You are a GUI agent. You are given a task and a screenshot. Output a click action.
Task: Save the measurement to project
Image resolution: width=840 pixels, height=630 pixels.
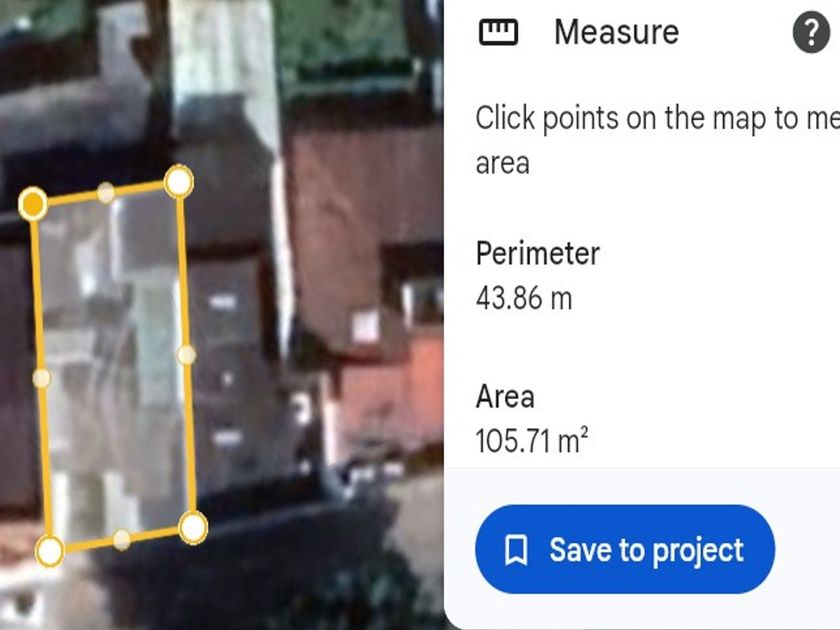(625, 549)
